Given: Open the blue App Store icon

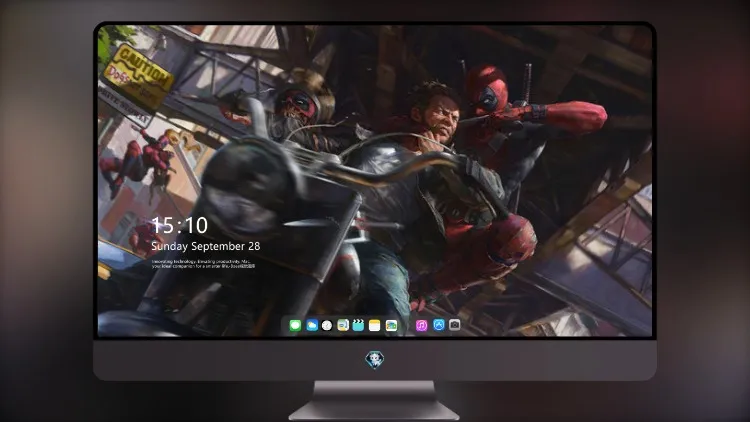Looking at the screenshot, I should pyautogui.click(x=439, y=325).
